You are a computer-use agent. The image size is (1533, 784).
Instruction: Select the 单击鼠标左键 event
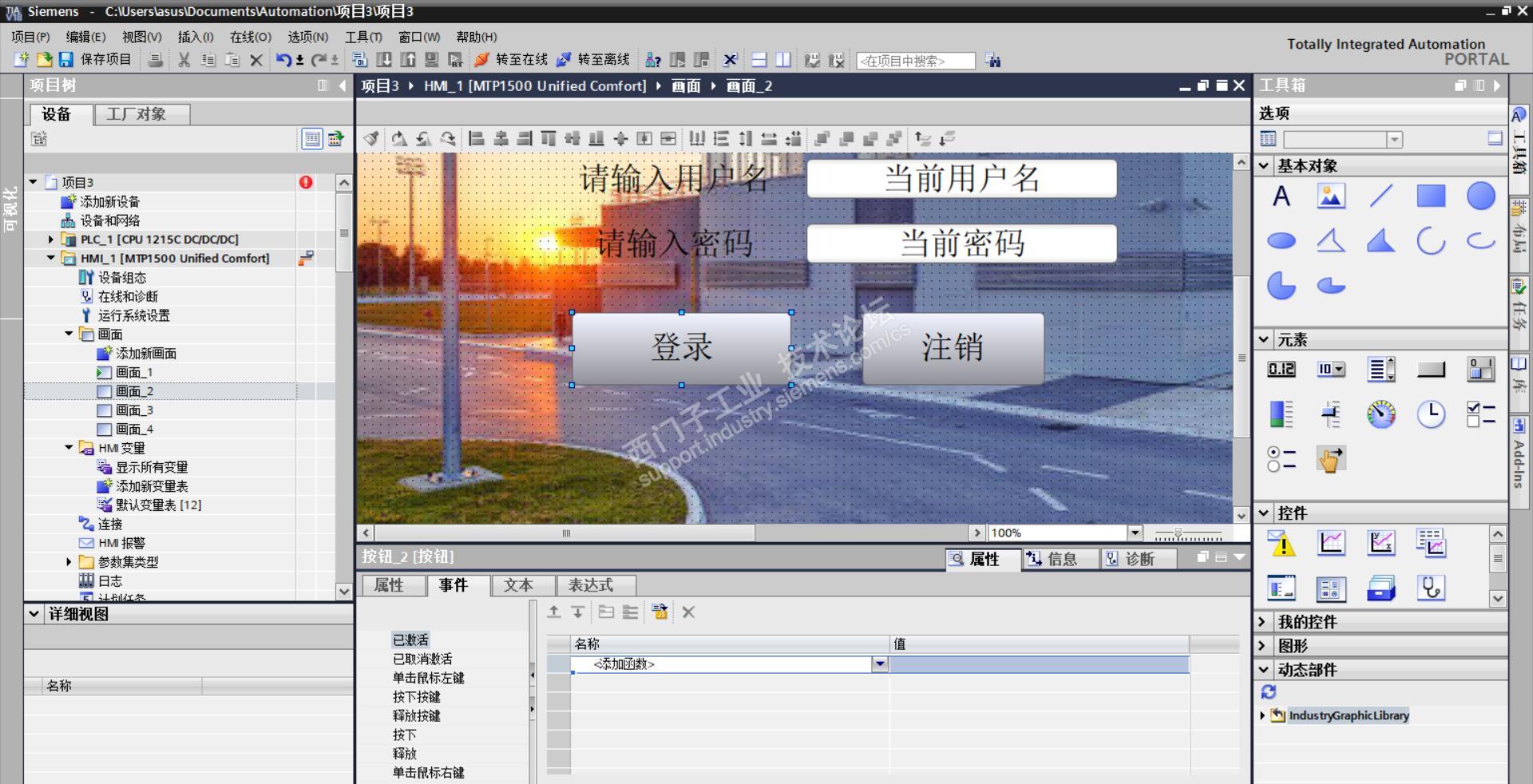(429, 678)
